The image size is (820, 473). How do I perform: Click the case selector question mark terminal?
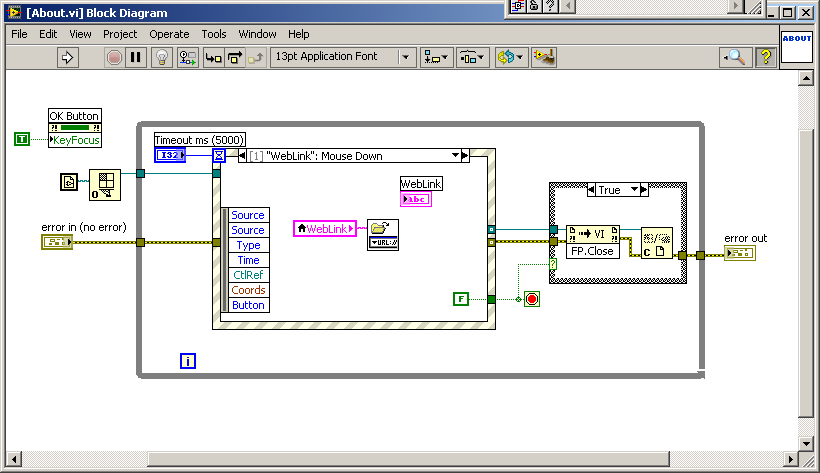click(553, 264)
